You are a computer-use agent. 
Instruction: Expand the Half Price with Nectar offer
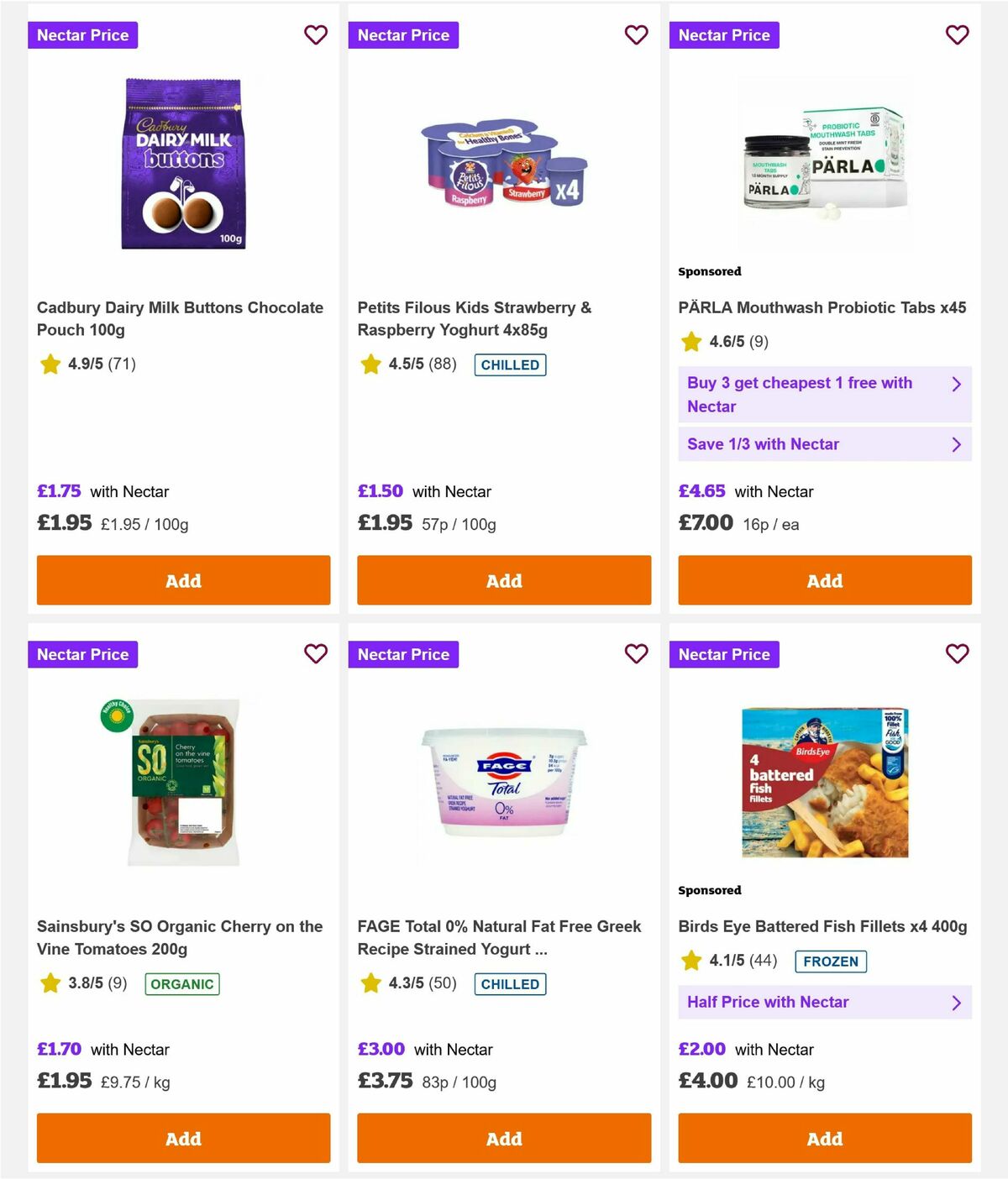pos(824,1002)
